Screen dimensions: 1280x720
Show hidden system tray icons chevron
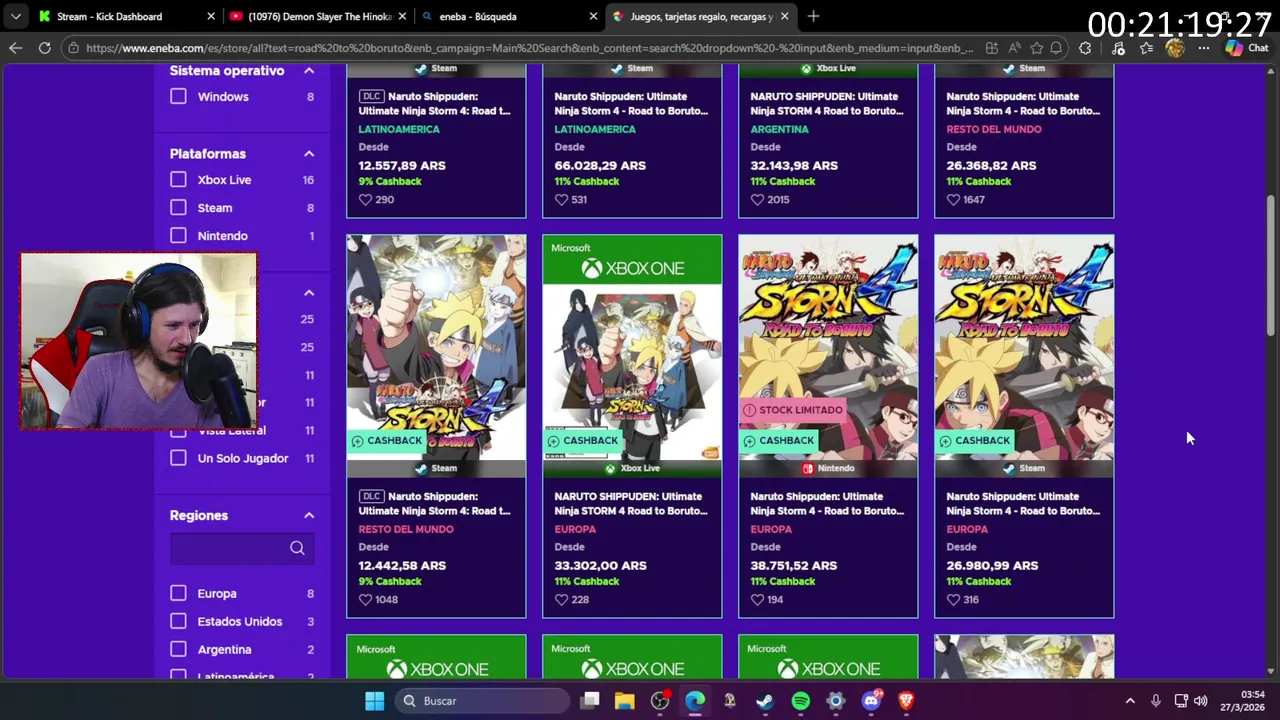click(1130, 701)
